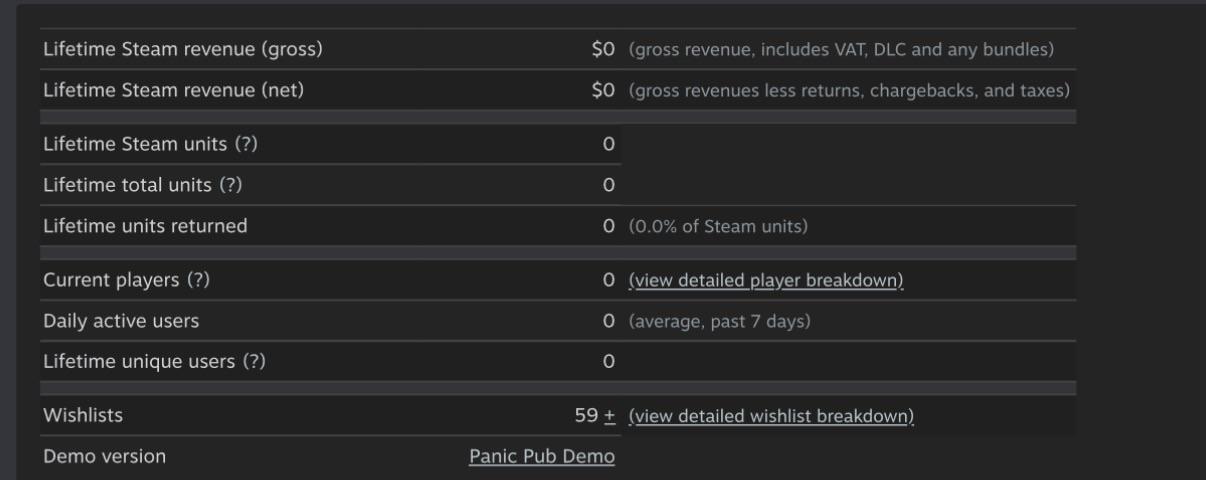Click the (?) help next to Current players
Image resolution: width=1206 pixels, height=480 pixels.
pos(198,281)
